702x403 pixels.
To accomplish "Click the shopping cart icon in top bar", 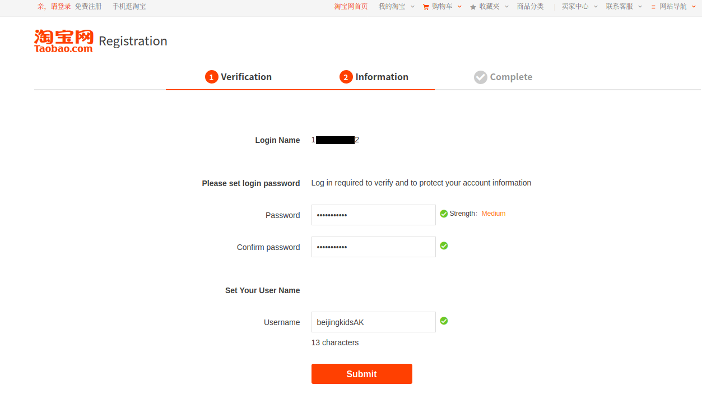I will click(x=426, y=7).
